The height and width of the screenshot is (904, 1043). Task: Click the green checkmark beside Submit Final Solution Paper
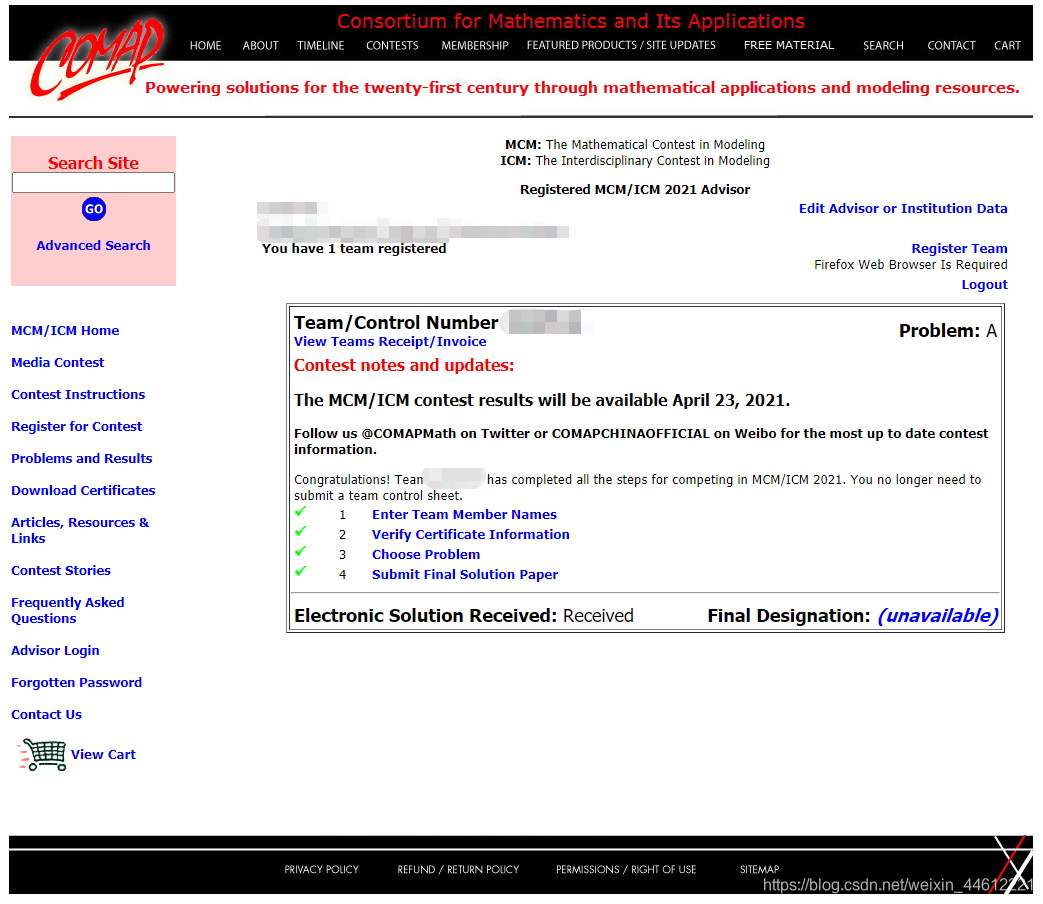301,571
